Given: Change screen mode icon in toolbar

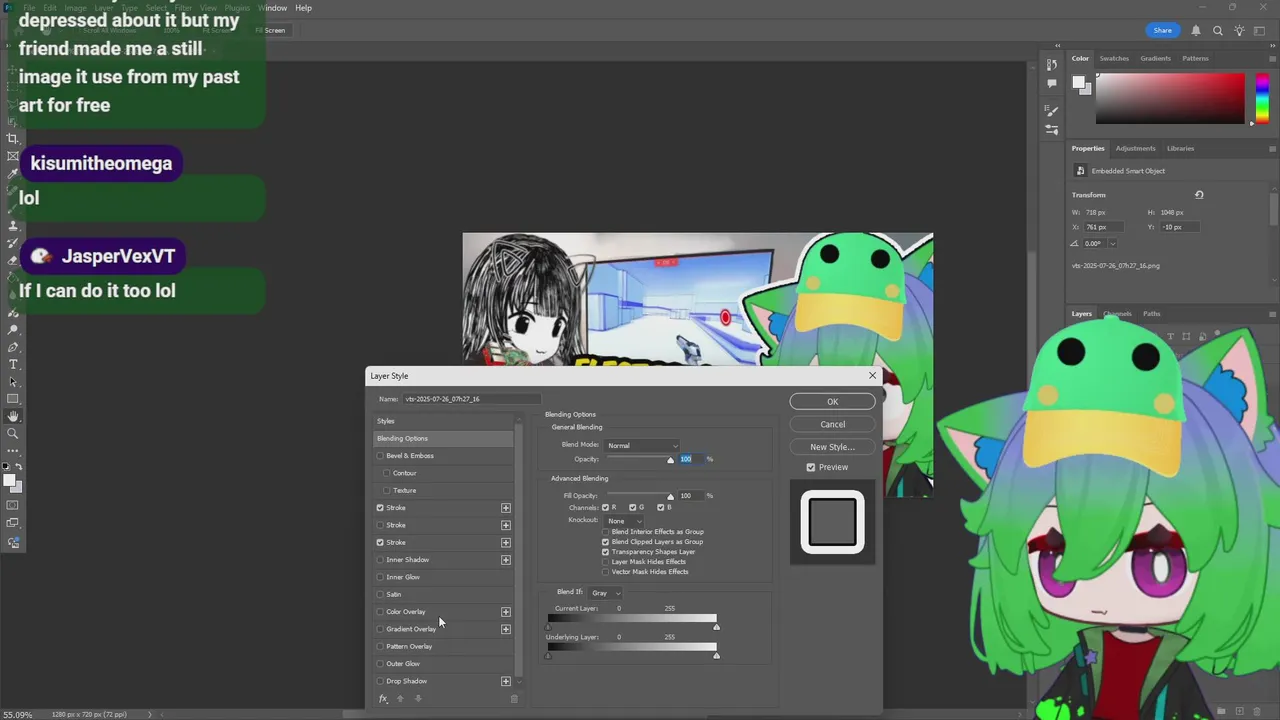Looking at the screenshot, I should [x=13, y=523].
